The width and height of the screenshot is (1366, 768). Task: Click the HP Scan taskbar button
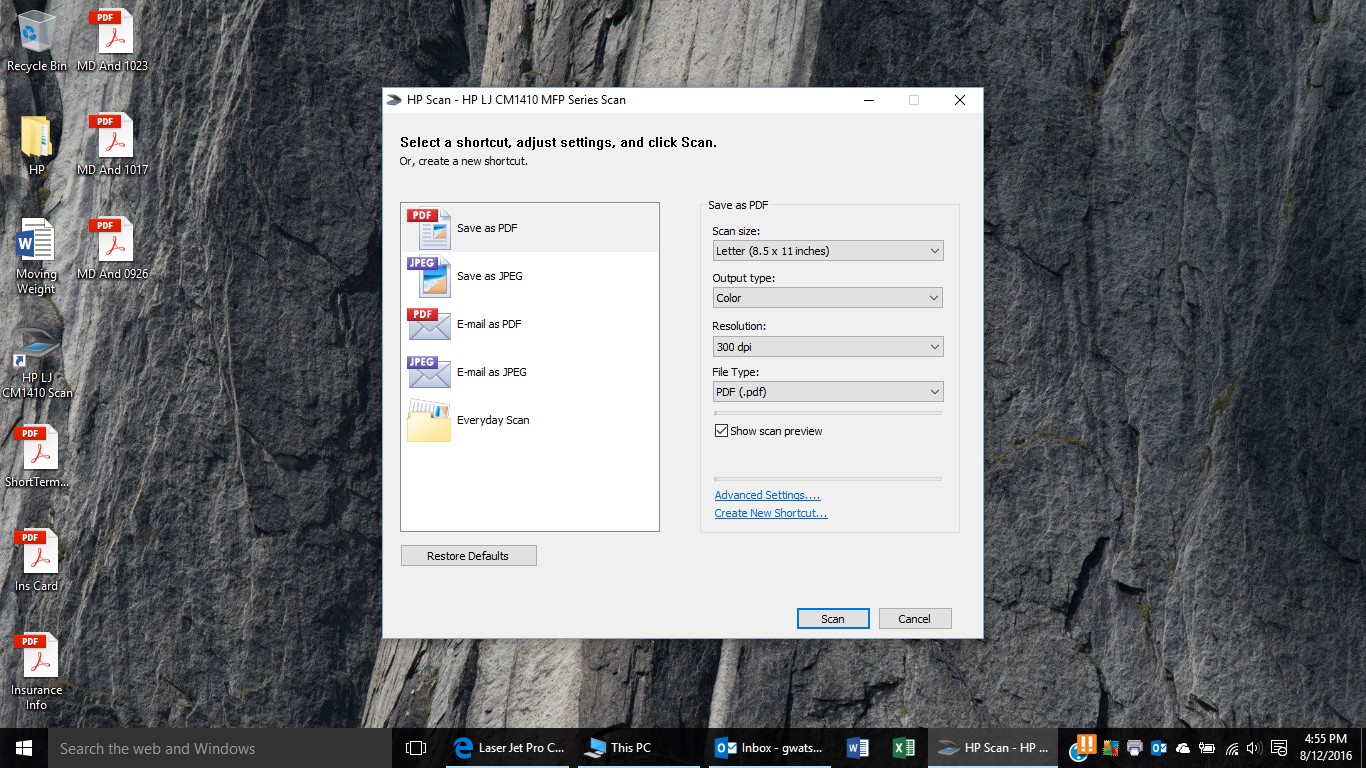[992, 748]
